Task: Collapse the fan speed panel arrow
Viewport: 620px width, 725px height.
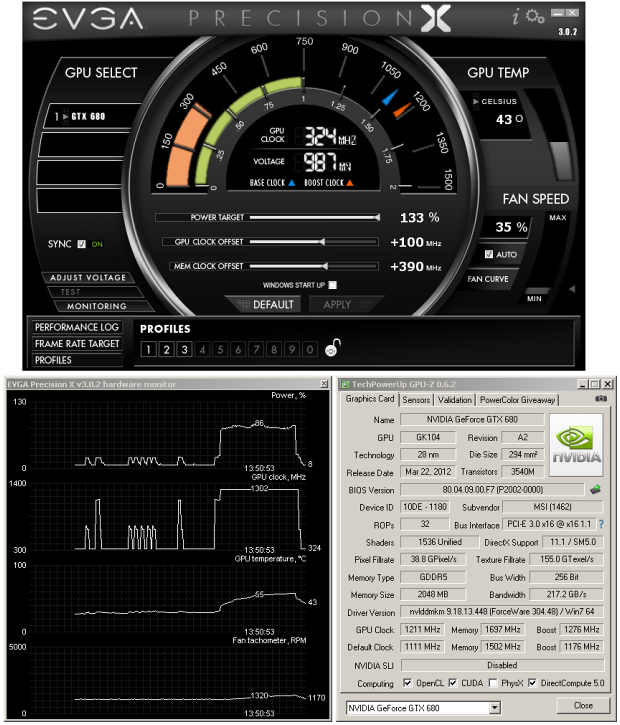Action: coord(572,289)
